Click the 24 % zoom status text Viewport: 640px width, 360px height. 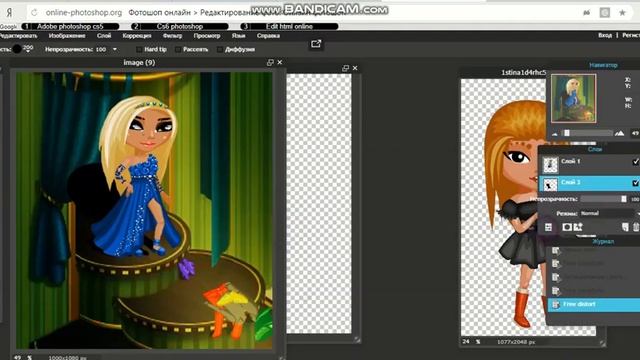471,342
